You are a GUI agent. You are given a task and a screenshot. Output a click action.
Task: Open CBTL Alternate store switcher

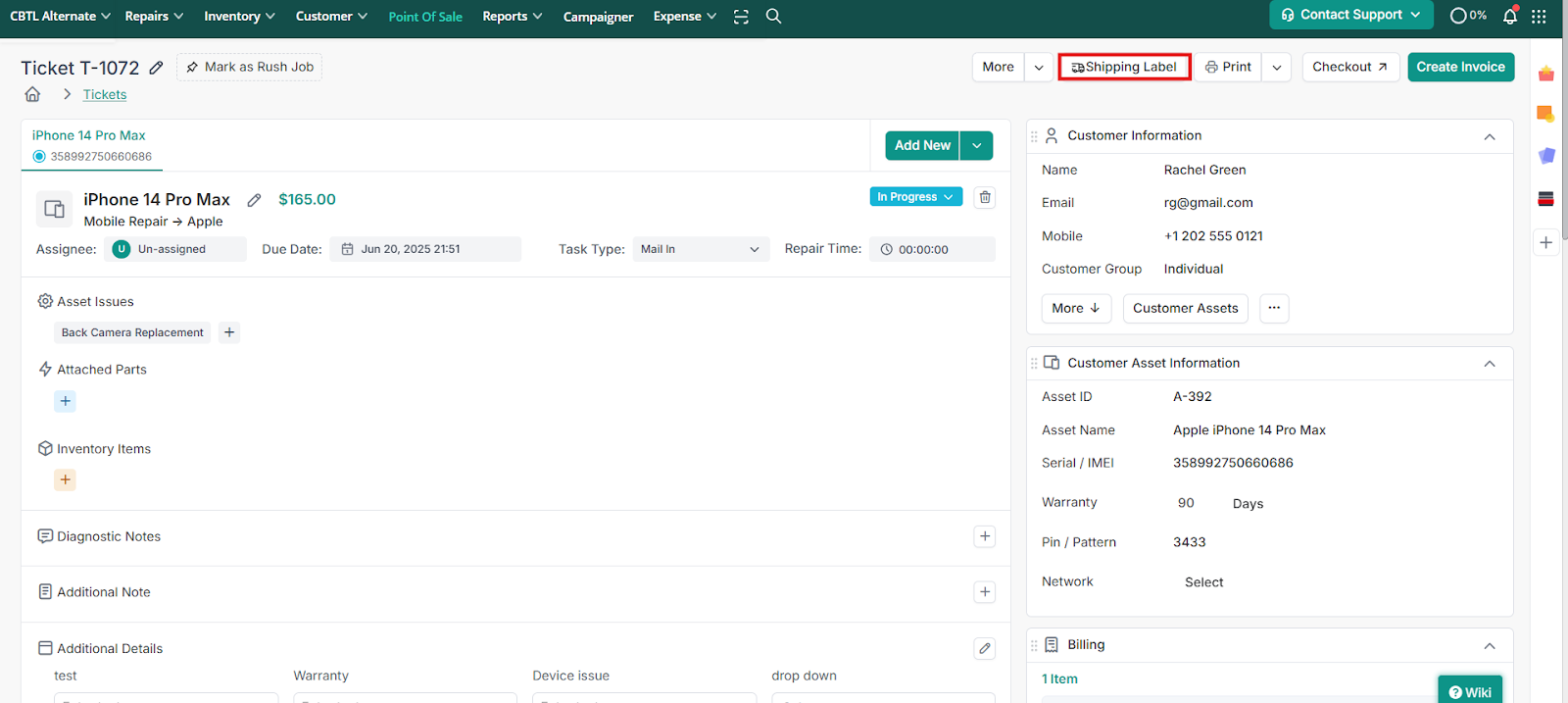tap(60, 17)
